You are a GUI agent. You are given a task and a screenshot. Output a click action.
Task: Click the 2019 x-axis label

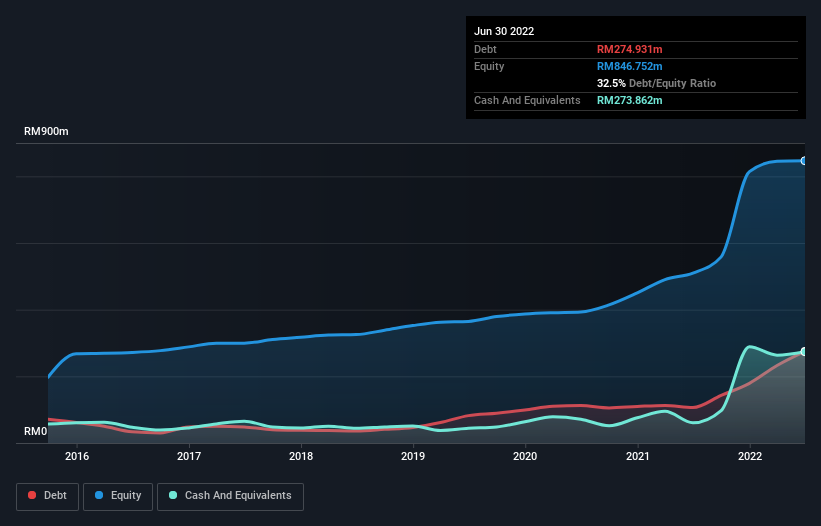(413, 456)
